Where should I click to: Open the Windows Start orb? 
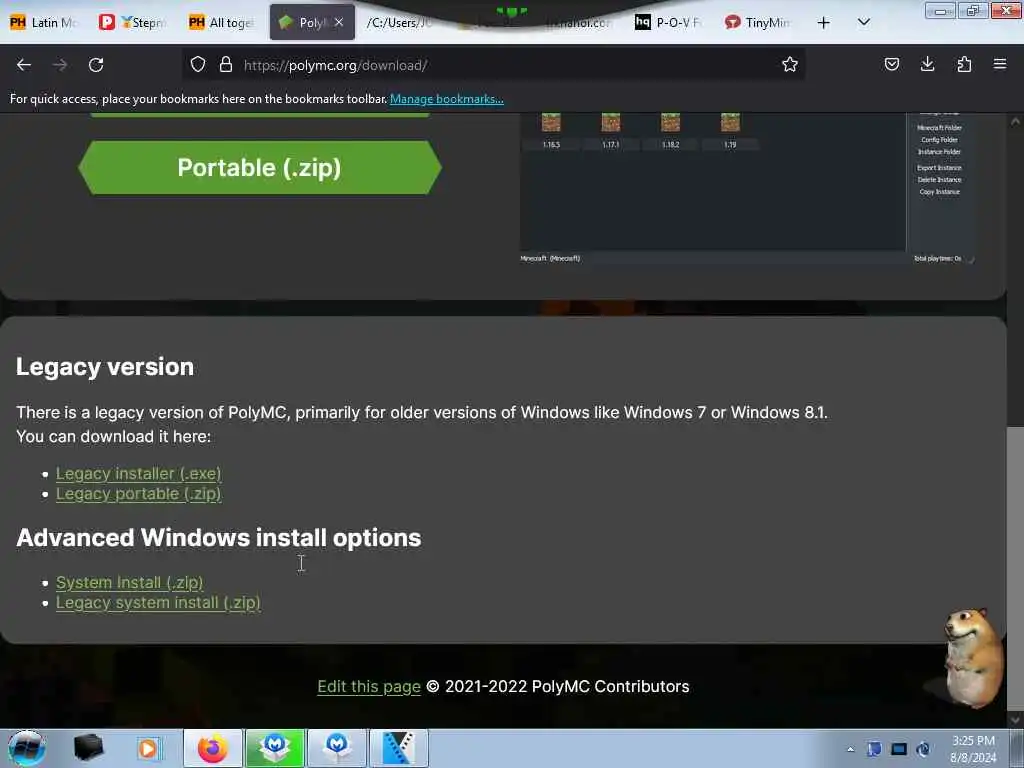(x=27, y=748)
